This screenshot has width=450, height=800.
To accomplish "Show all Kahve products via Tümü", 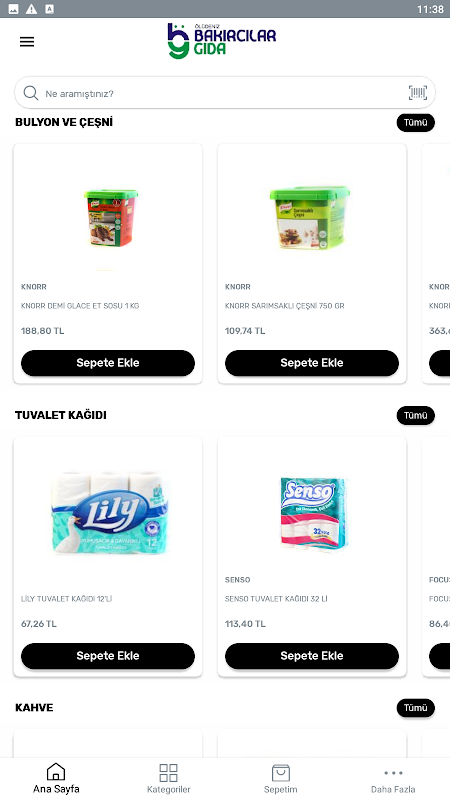I will (416, 708).
